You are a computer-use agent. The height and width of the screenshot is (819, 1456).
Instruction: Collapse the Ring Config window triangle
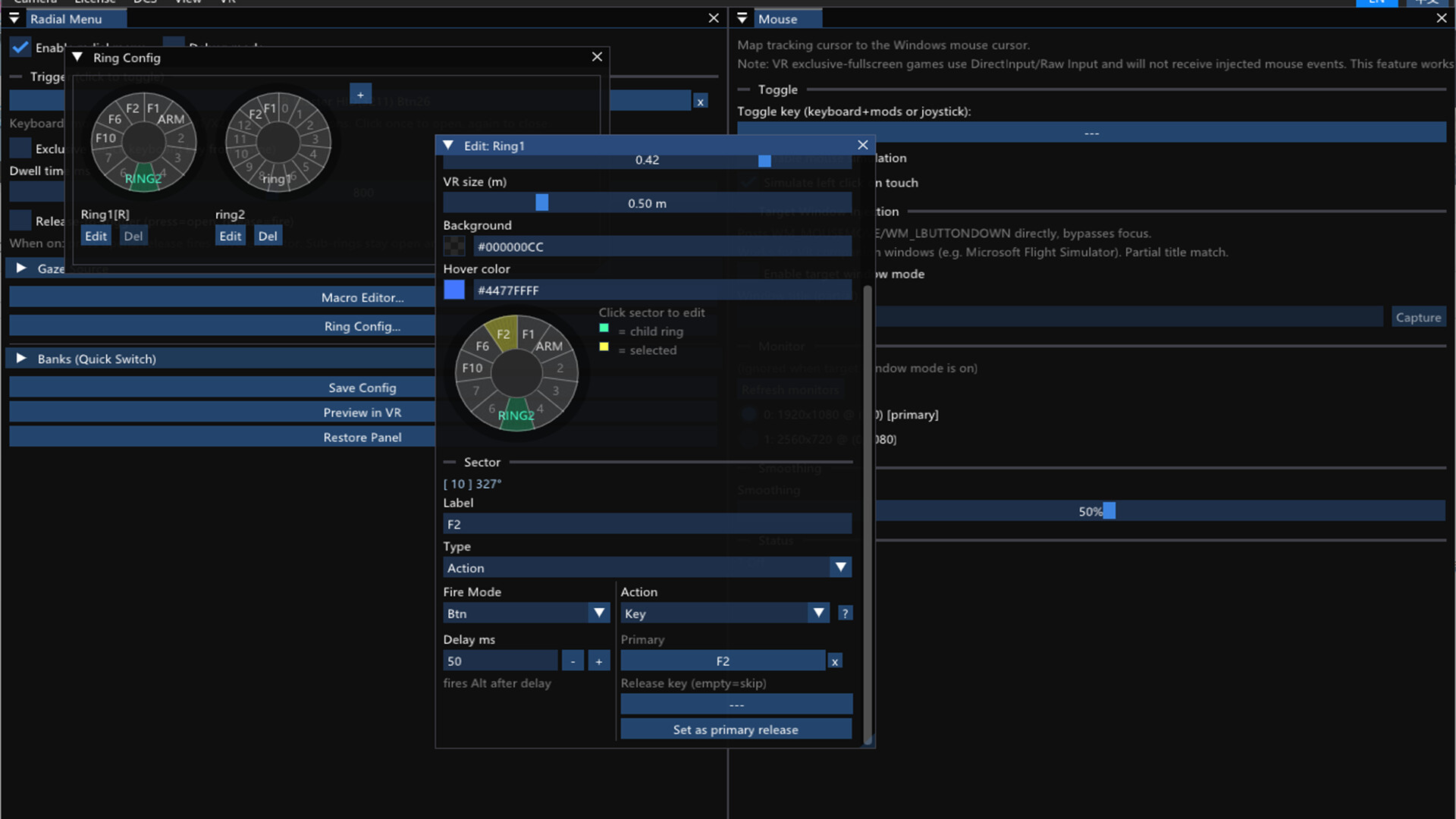(77, 57)
